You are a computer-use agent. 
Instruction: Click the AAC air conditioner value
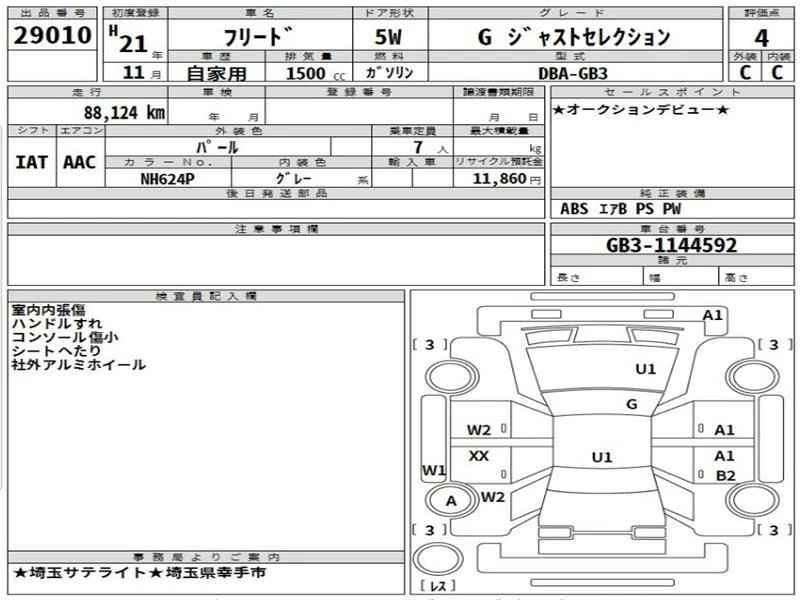coord(79,162)
